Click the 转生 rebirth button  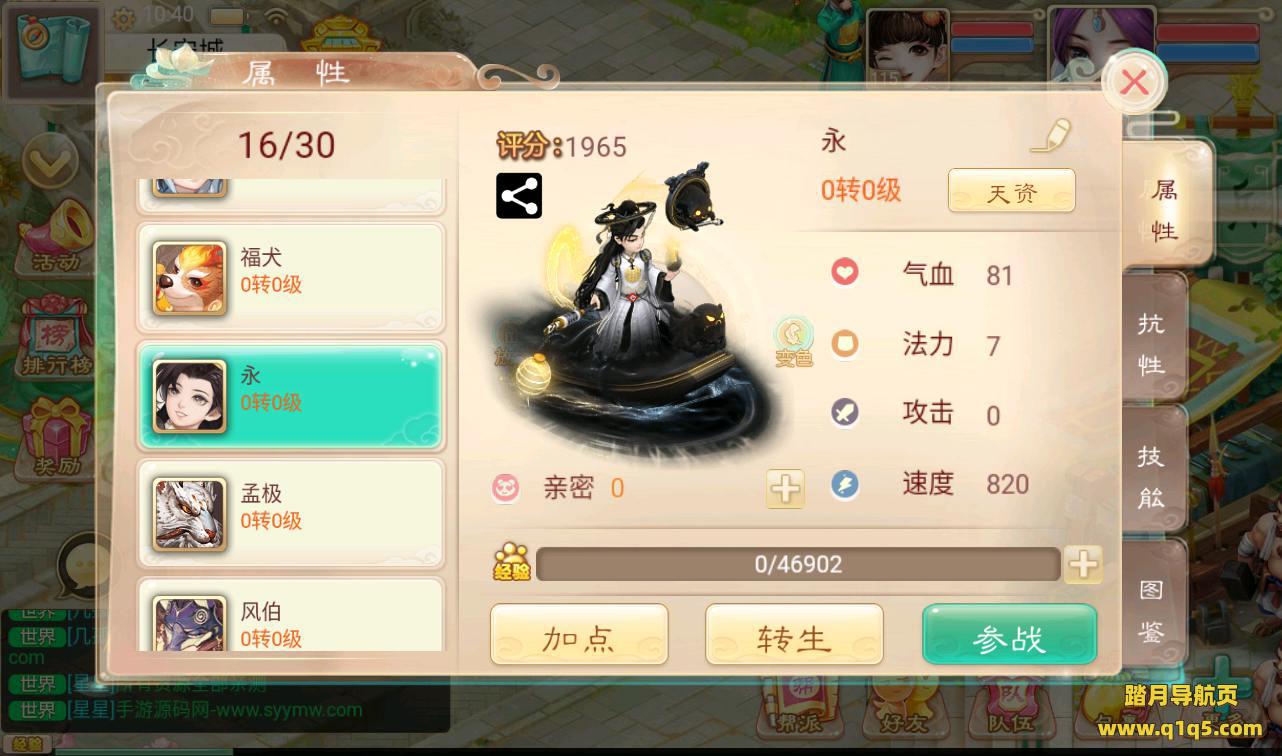[x=794, y=635]
